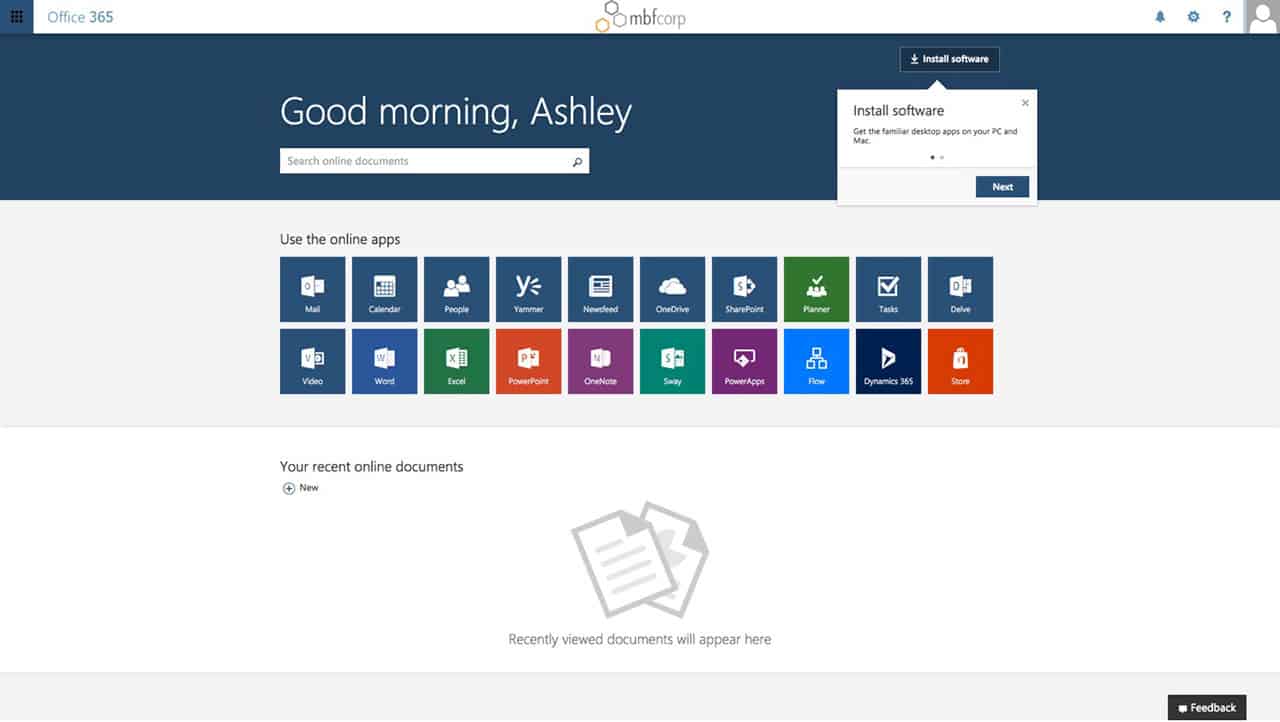
Task: Open help question mark icon
Action: pos(1227,17)
